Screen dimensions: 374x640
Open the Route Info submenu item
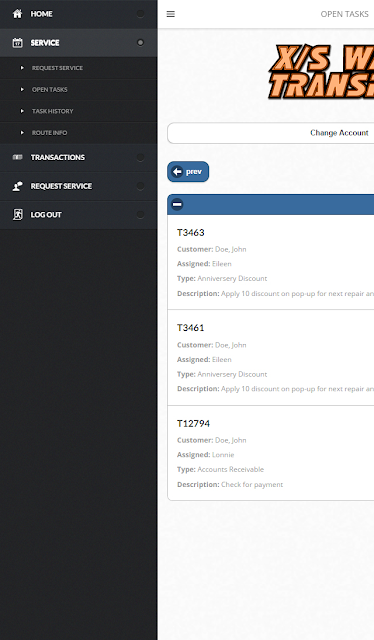pyautogui.click(x=78, y=133)
